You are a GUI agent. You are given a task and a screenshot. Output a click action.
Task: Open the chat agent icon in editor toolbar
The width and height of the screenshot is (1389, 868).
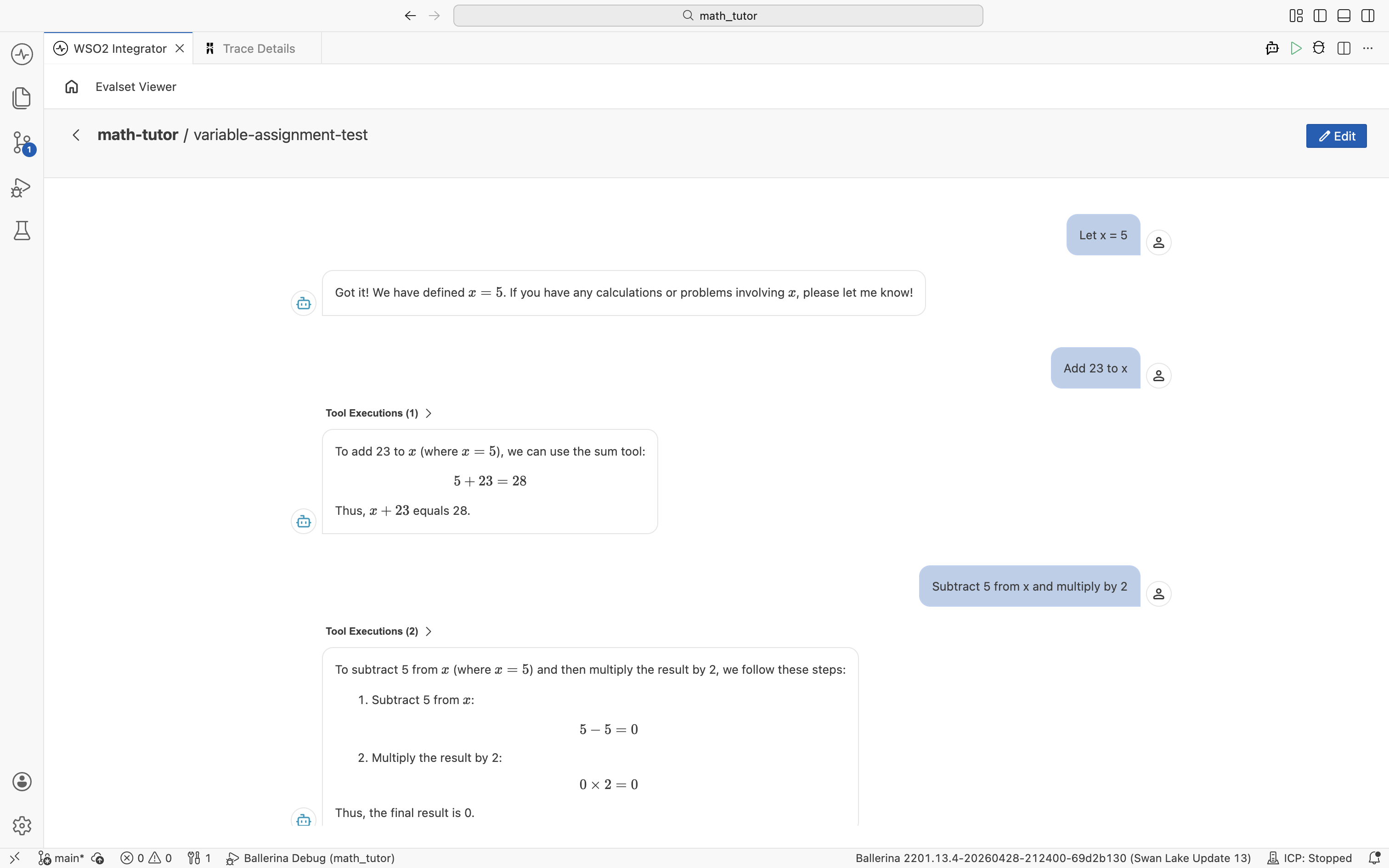1272,48
